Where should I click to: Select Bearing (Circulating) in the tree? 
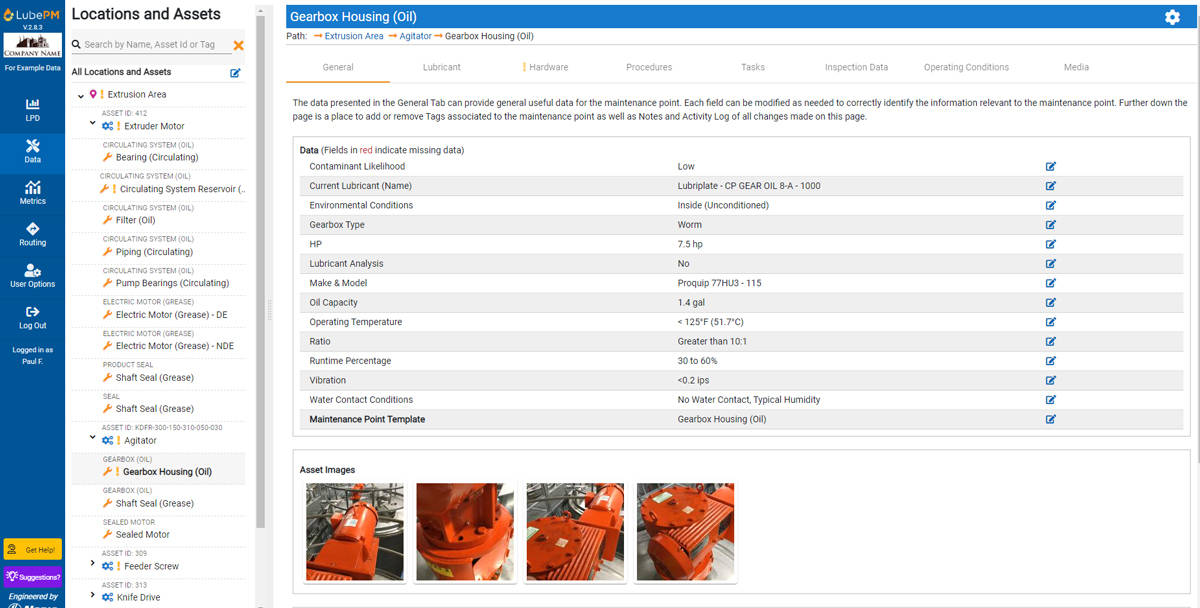pos(157,157)
